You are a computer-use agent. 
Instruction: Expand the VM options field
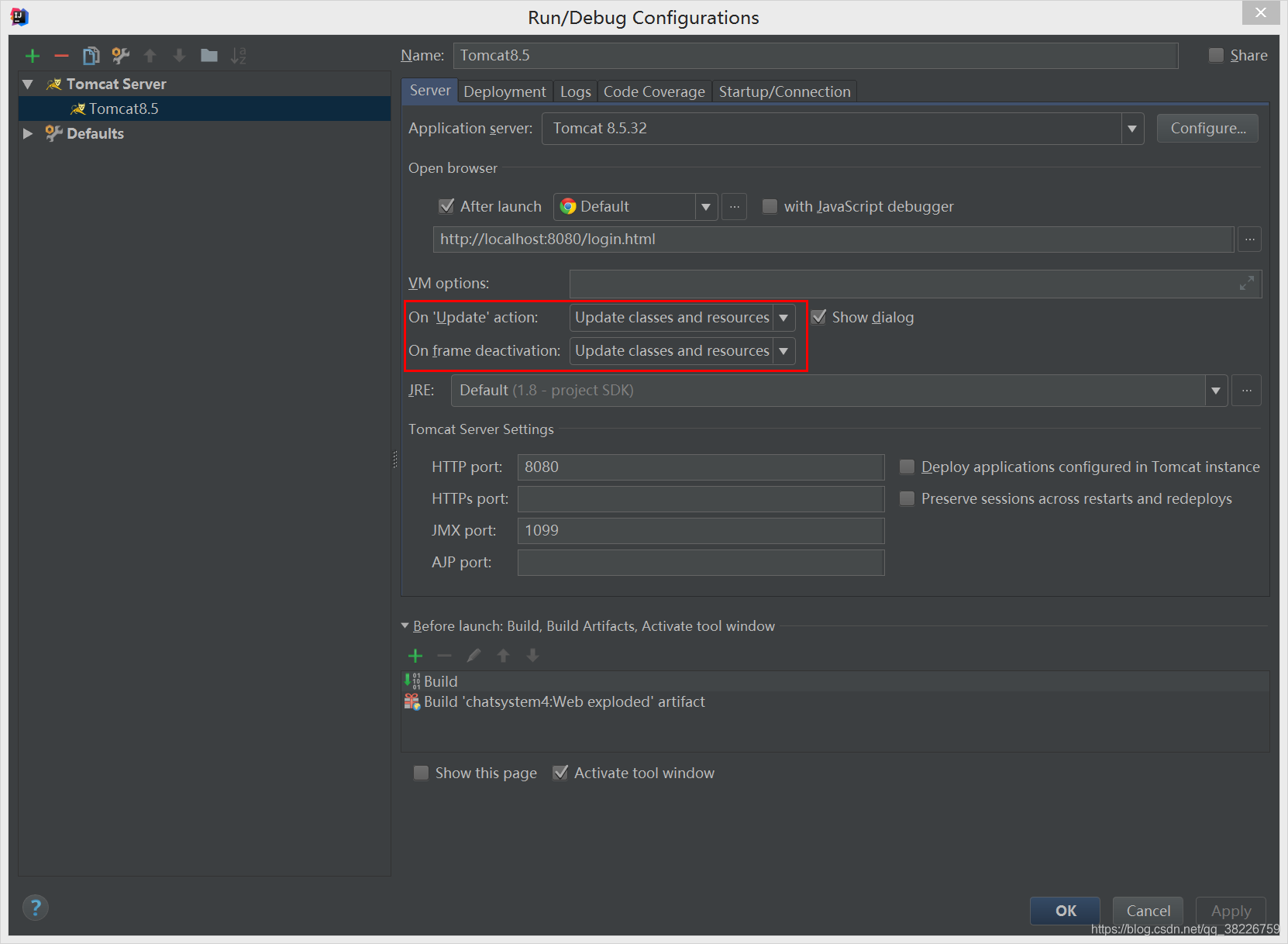tap(1246, 284)
